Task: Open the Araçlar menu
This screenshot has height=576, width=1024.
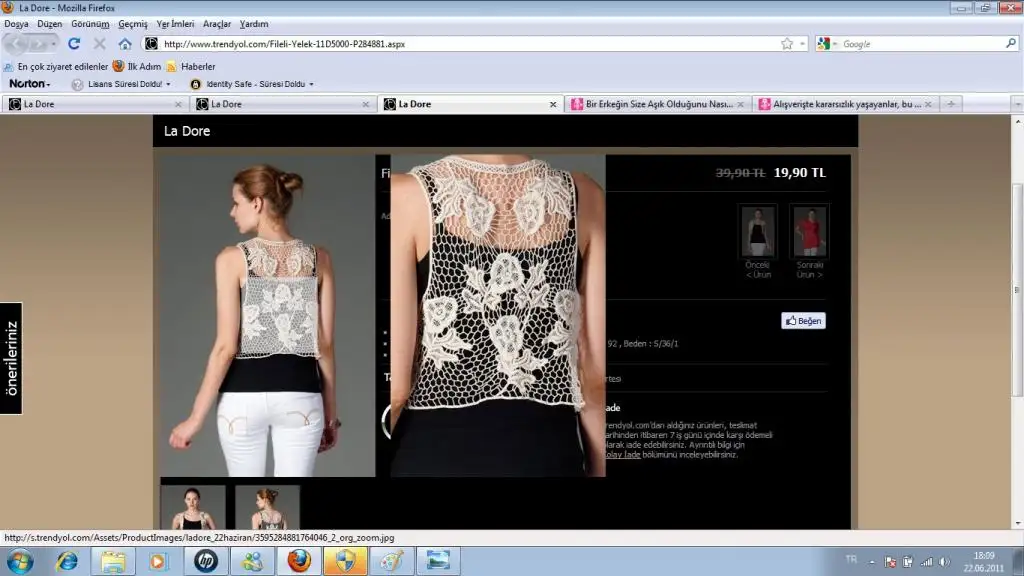Action: (217, 23)
